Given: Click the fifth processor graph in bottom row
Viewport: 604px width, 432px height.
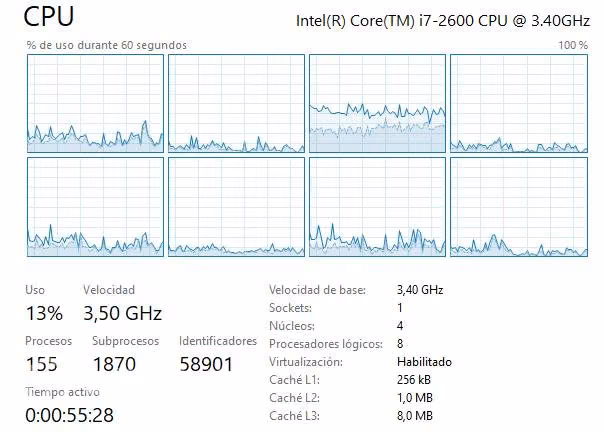Looking at the screenshot, I should [x=96, y=207].
